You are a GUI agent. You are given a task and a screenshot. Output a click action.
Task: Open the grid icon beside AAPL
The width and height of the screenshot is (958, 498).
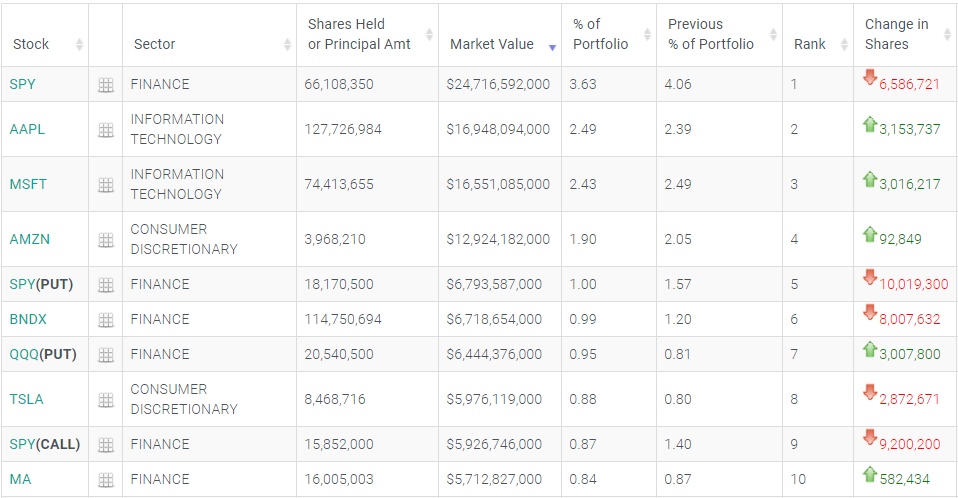[105, 130]
